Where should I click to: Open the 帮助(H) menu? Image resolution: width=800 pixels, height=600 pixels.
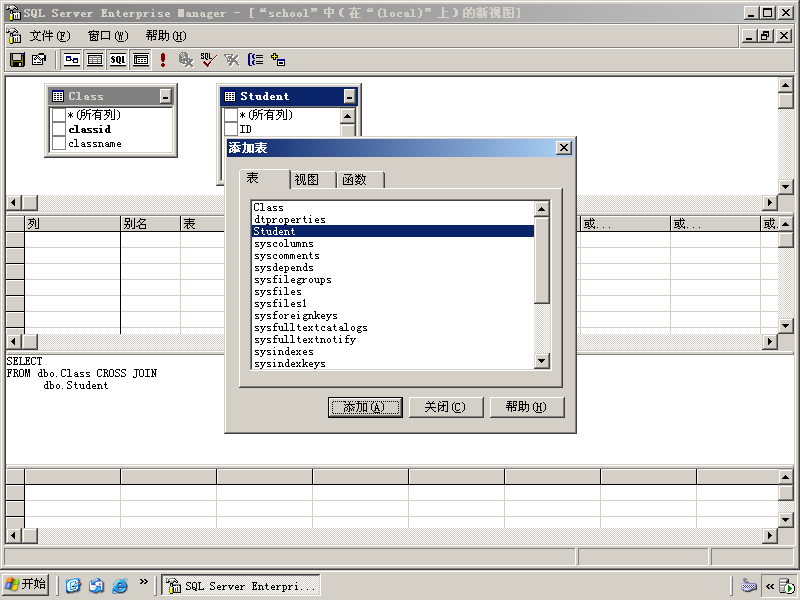coord(166,36)
